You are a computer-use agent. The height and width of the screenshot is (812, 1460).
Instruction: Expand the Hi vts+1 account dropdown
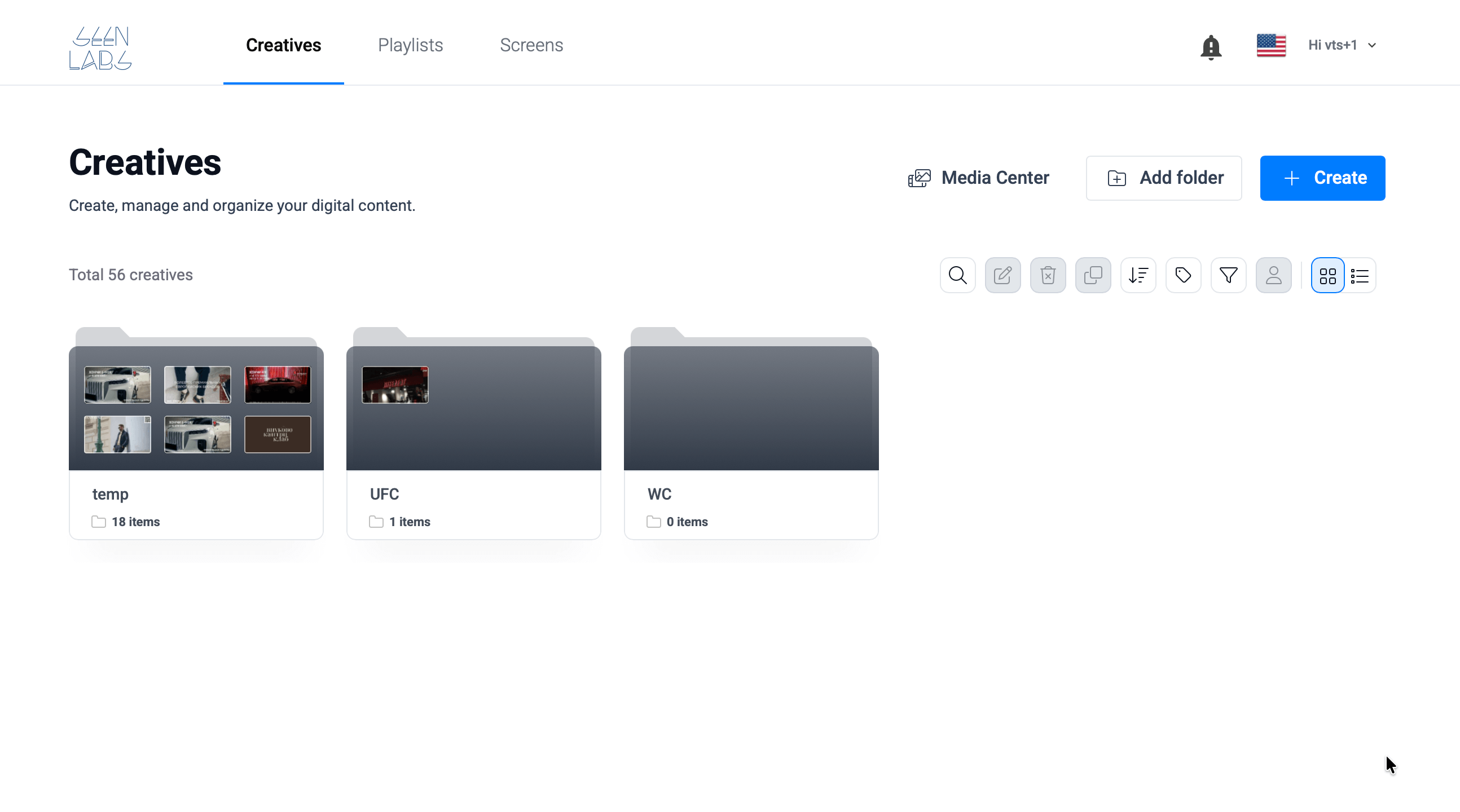(x=1341, y=45)
